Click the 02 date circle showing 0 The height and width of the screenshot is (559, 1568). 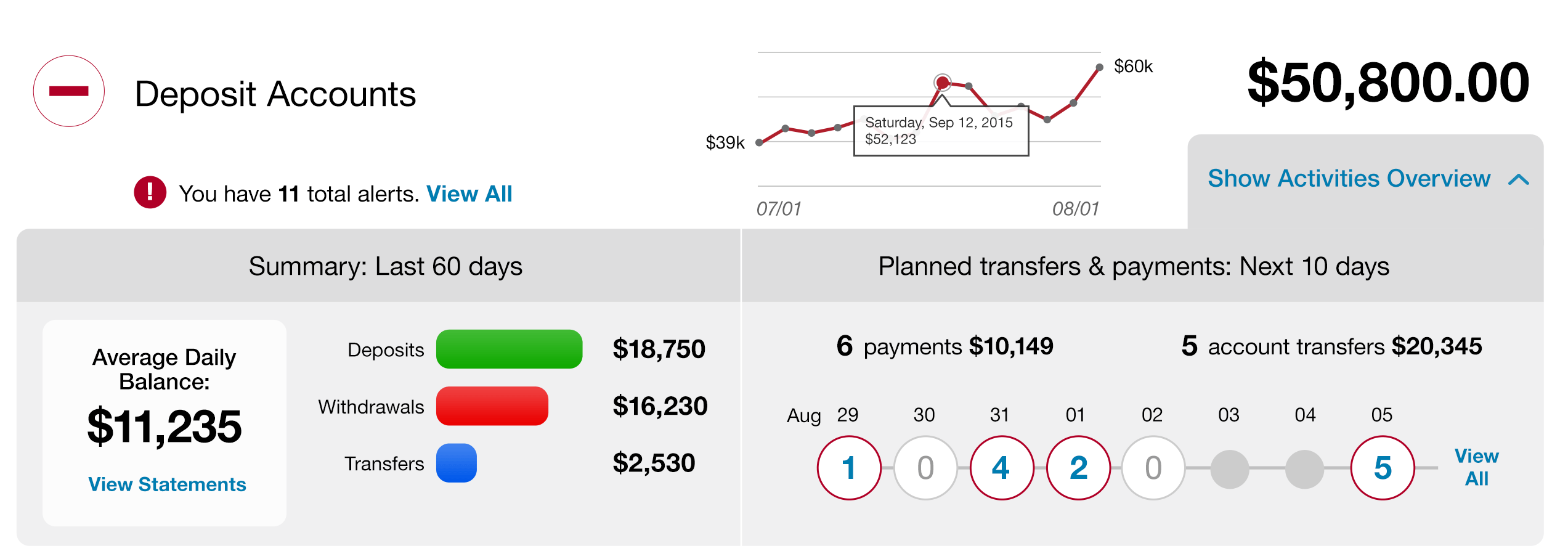pyautogui.click(x=1153, y=468)
